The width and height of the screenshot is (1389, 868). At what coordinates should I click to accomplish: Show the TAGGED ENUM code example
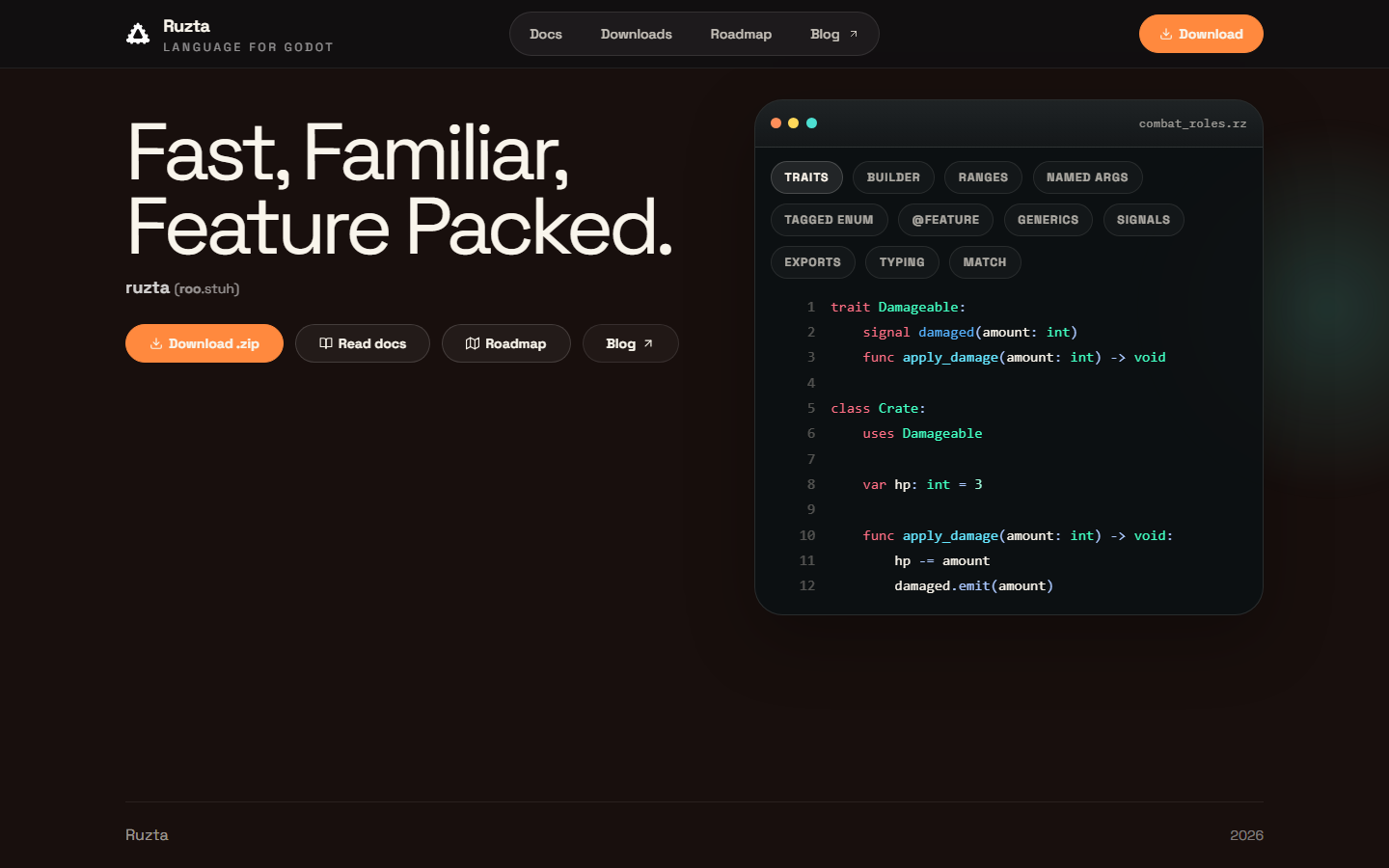pyautogui.click(x=829, y=220)
